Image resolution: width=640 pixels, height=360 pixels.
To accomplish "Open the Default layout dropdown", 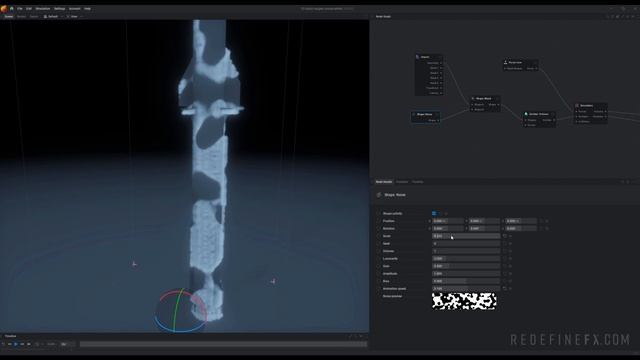I will [x=52, y=17].
